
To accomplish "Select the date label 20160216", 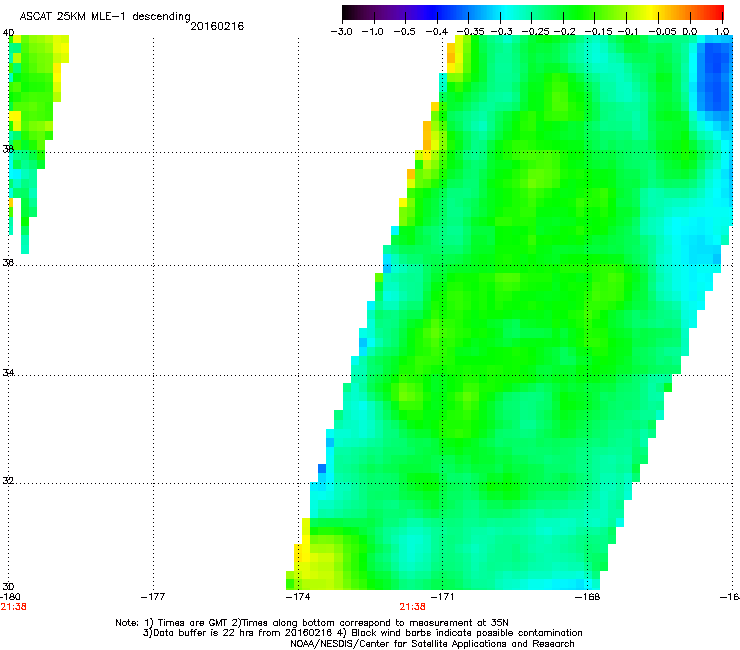I will click(x=217, y=26).
